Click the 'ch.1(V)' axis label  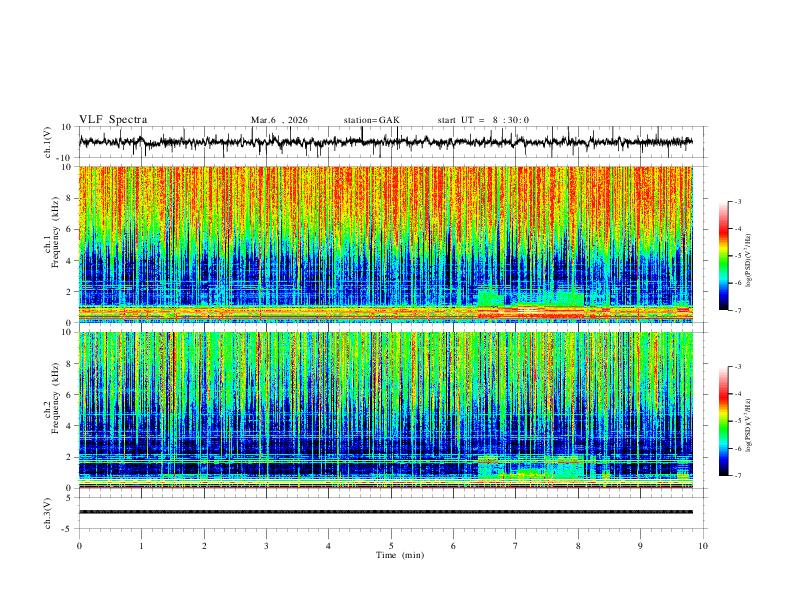coord(48,142)
